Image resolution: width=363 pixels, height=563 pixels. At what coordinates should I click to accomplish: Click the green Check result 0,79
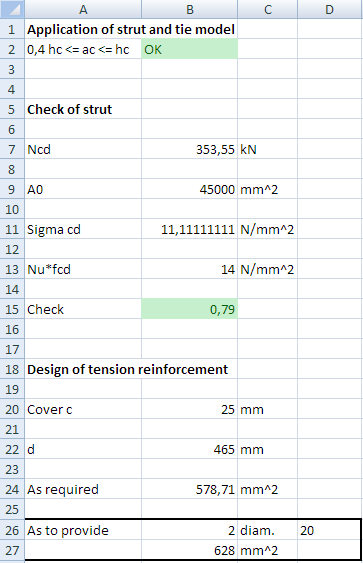(190, 309)
